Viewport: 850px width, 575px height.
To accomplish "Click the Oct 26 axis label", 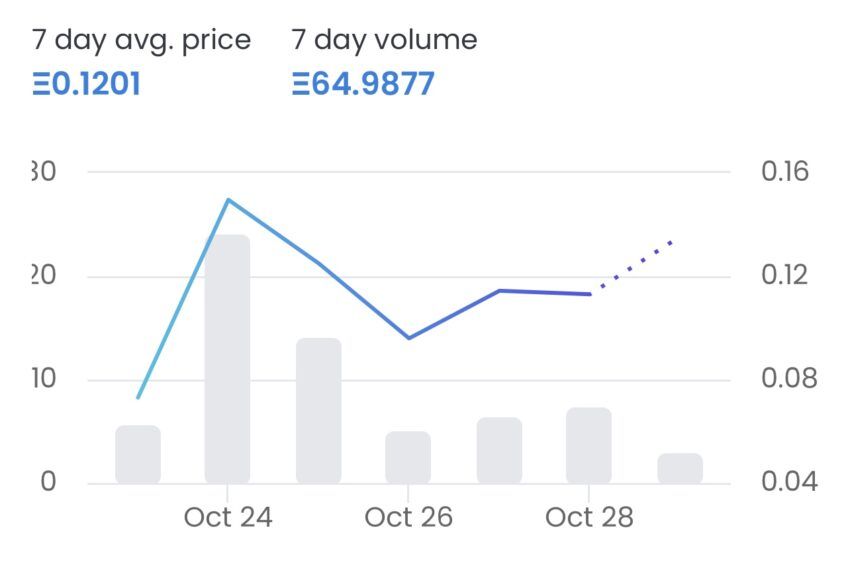I will coord(408,517).
